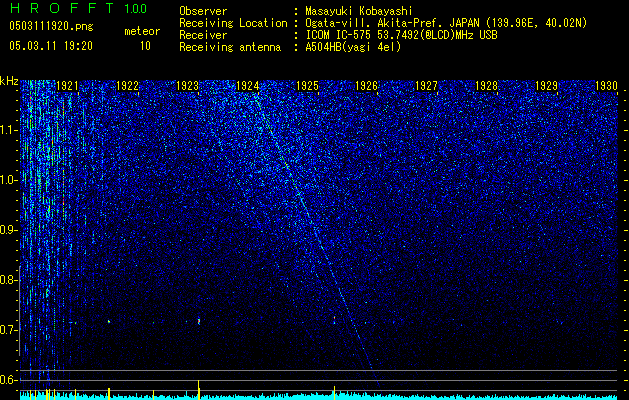This screenshot has width=629, height=400.
Task: Click time axis marker 1927
Action: (426, 85)
